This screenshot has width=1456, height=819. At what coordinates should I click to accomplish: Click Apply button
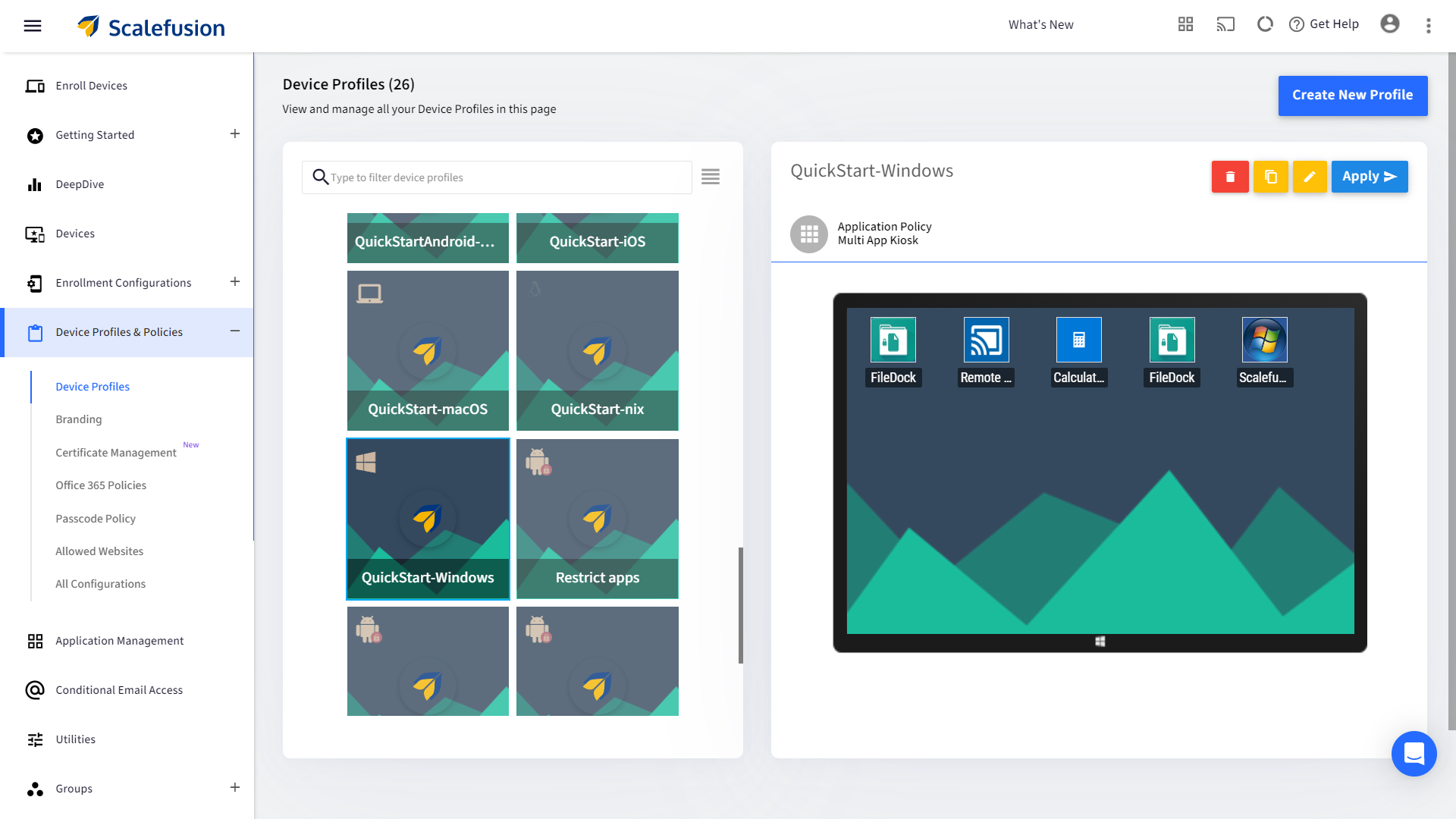[1370, 177]
